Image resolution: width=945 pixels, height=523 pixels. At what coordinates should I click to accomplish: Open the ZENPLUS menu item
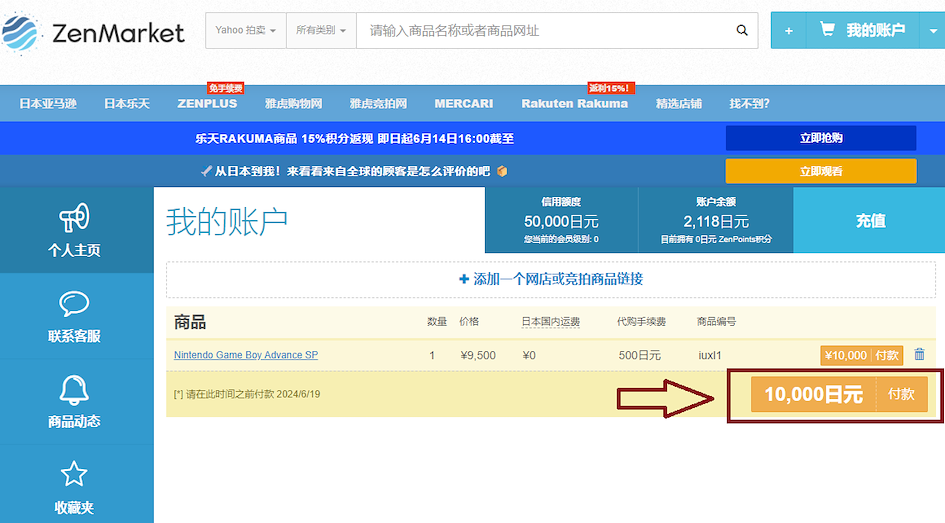207,104
